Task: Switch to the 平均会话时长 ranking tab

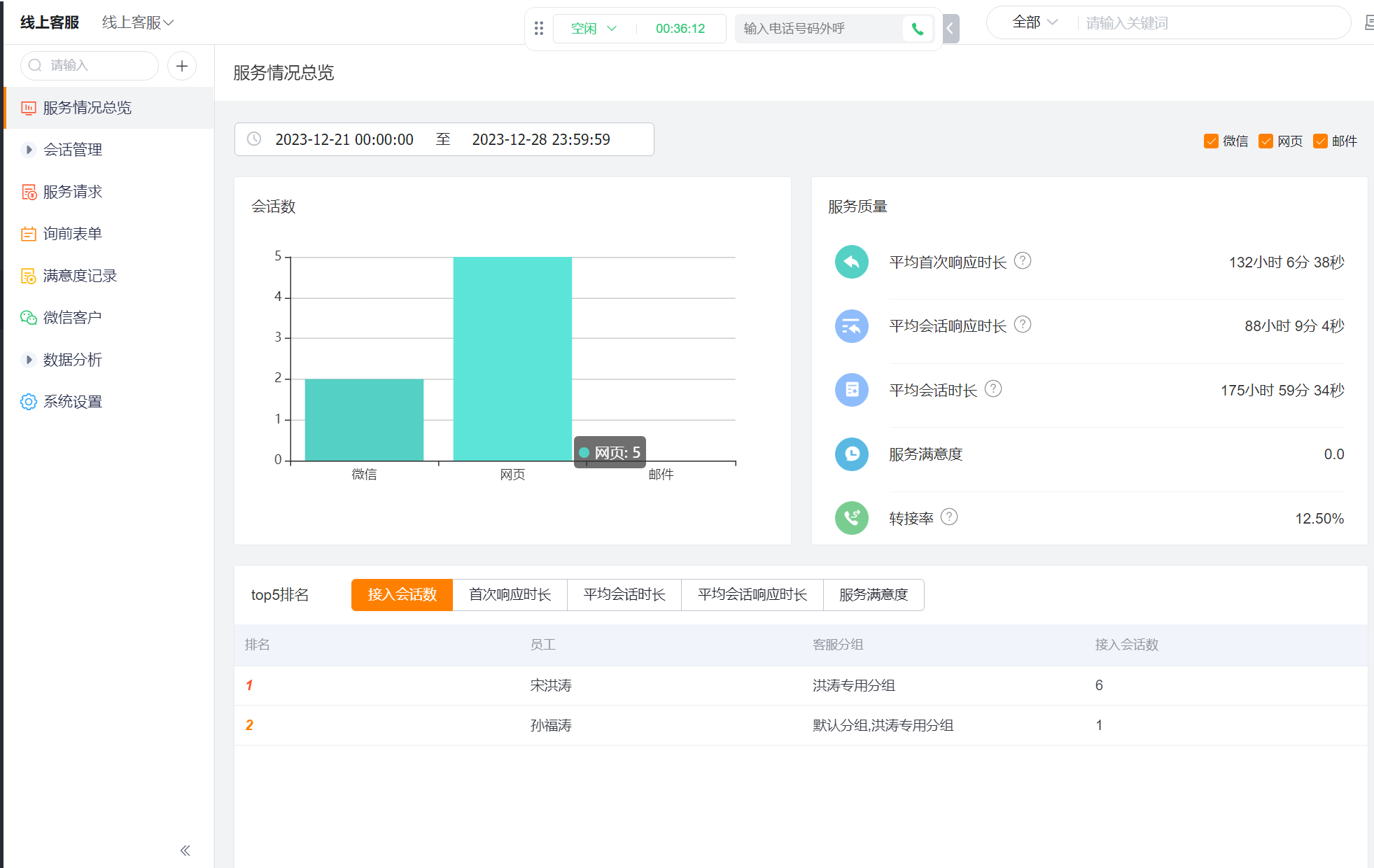Action: click(624, 595)
